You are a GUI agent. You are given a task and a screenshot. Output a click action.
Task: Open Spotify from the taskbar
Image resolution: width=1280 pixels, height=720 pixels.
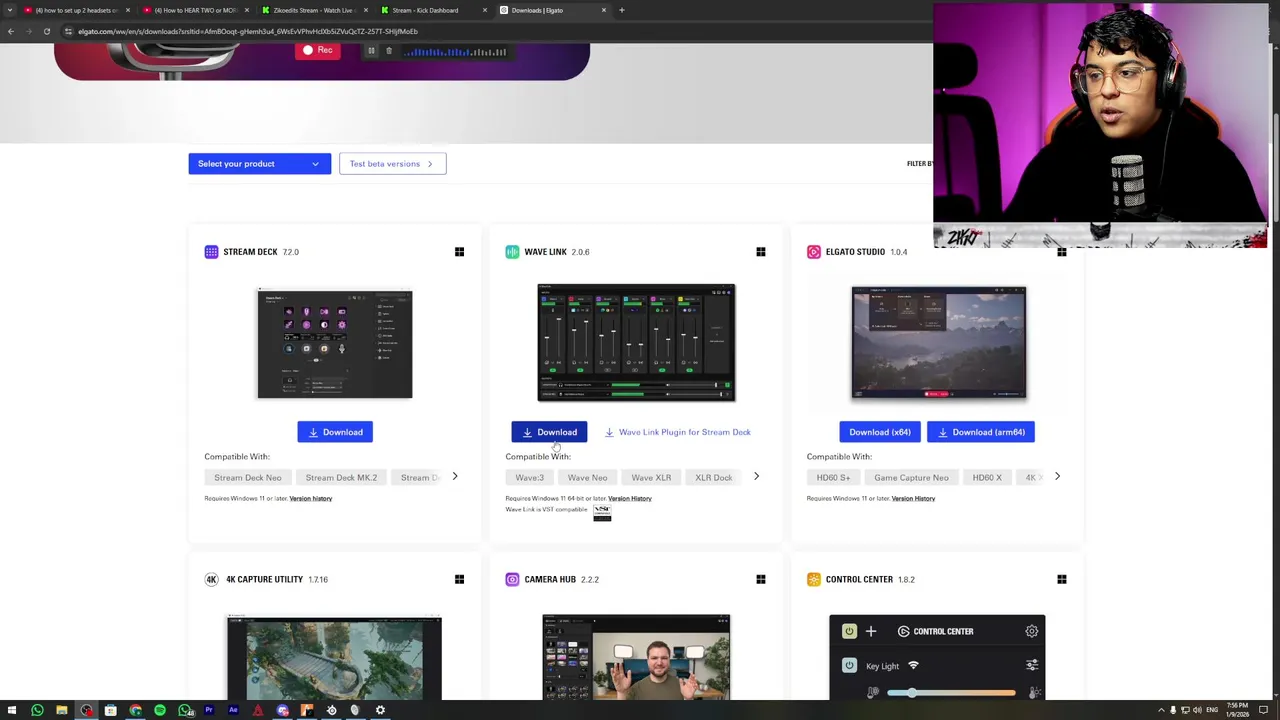point(160,710)
